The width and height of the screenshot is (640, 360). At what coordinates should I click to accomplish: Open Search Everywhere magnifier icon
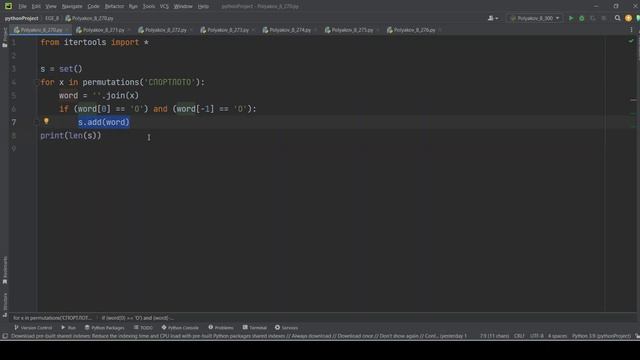click(618, 18)
